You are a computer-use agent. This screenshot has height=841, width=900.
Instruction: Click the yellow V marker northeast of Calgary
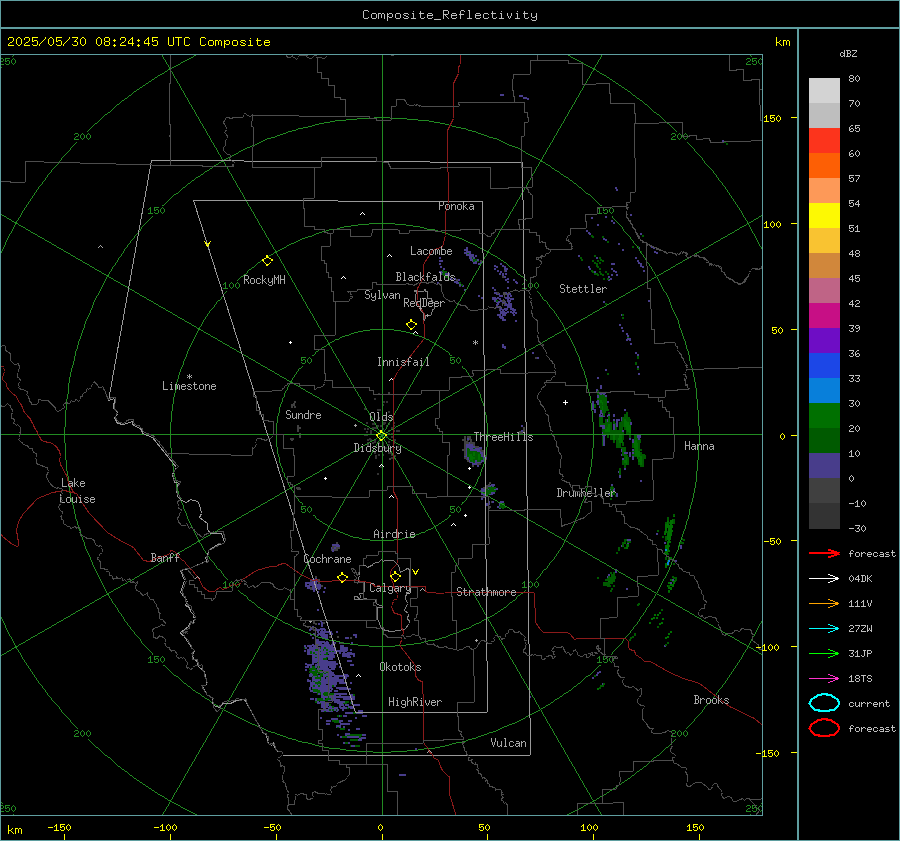(x=416, y=572)
